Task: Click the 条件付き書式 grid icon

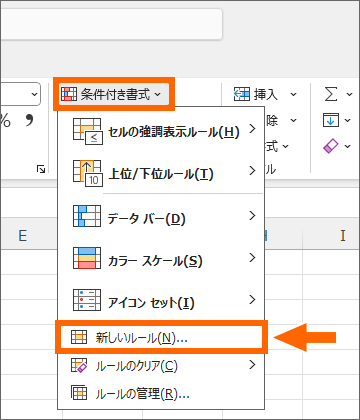Action: pyautogui.click(x=69, y=94)
